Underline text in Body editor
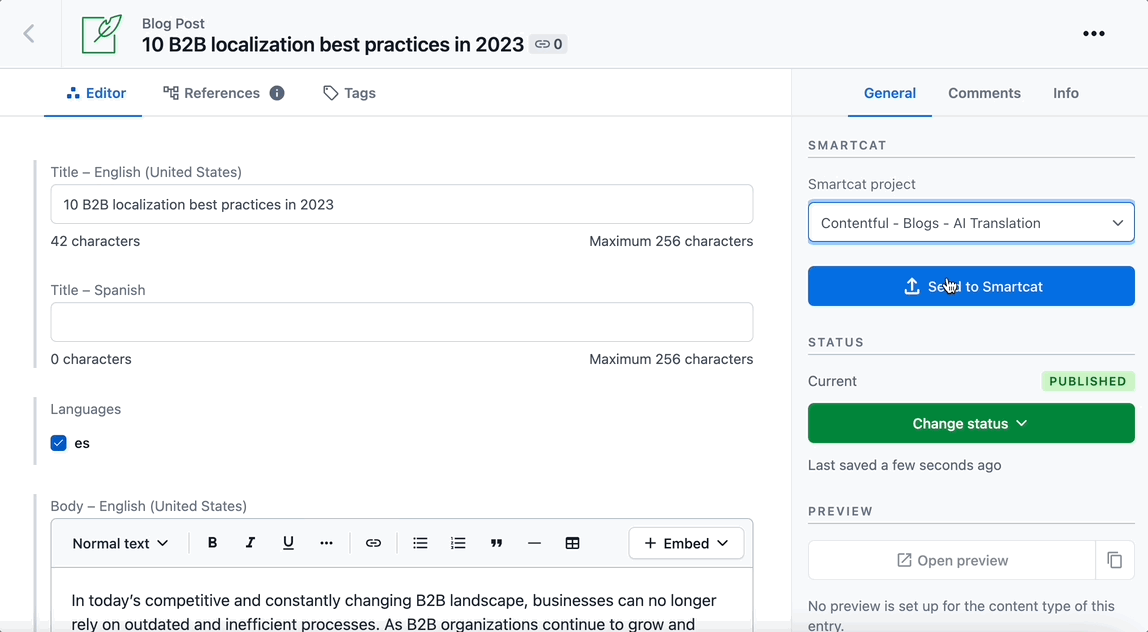Image resolution: width=1148 pixels, height=632 pixels. point(288,543)
